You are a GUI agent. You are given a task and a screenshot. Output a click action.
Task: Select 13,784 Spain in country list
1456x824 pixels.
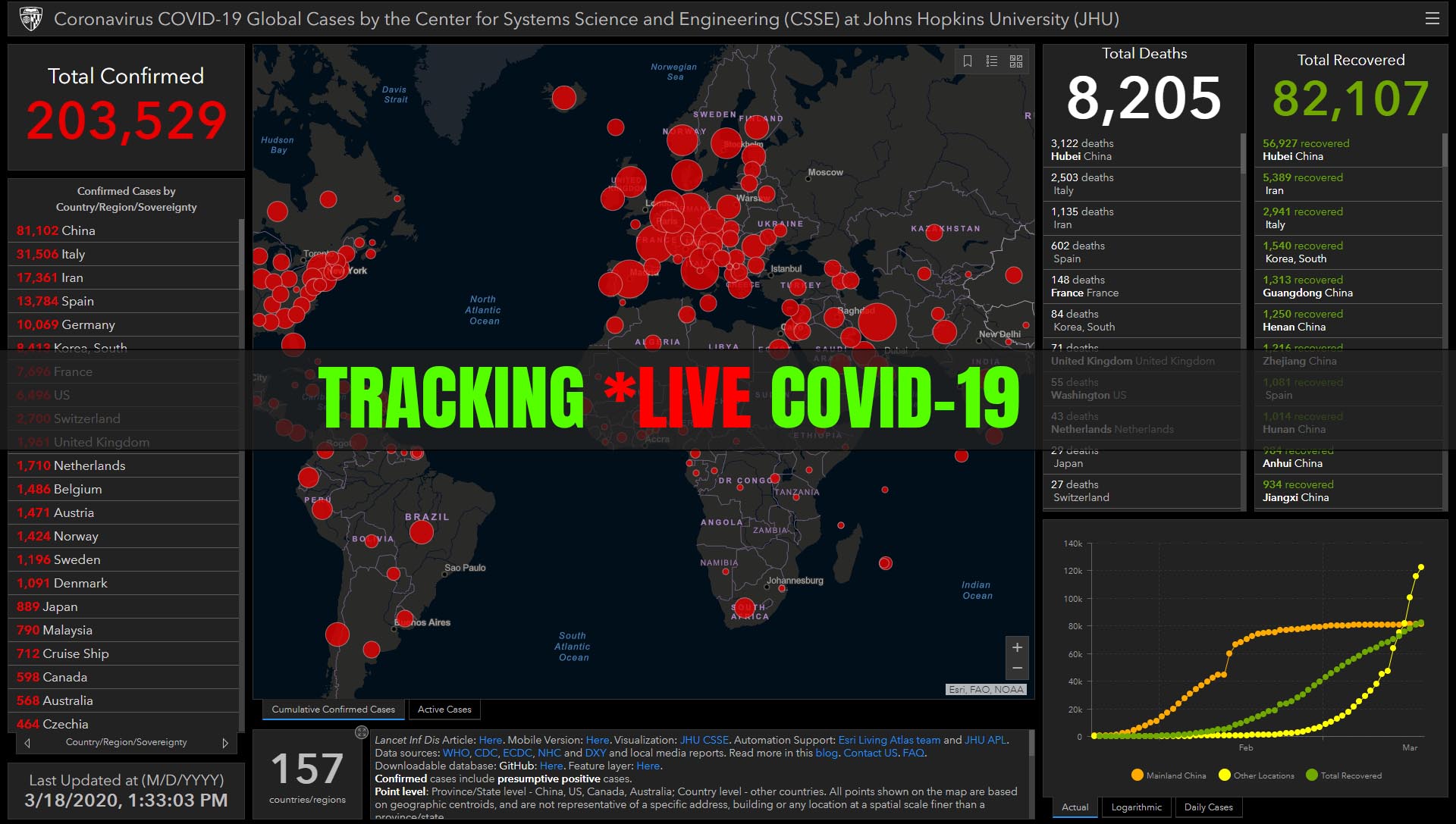123,301
